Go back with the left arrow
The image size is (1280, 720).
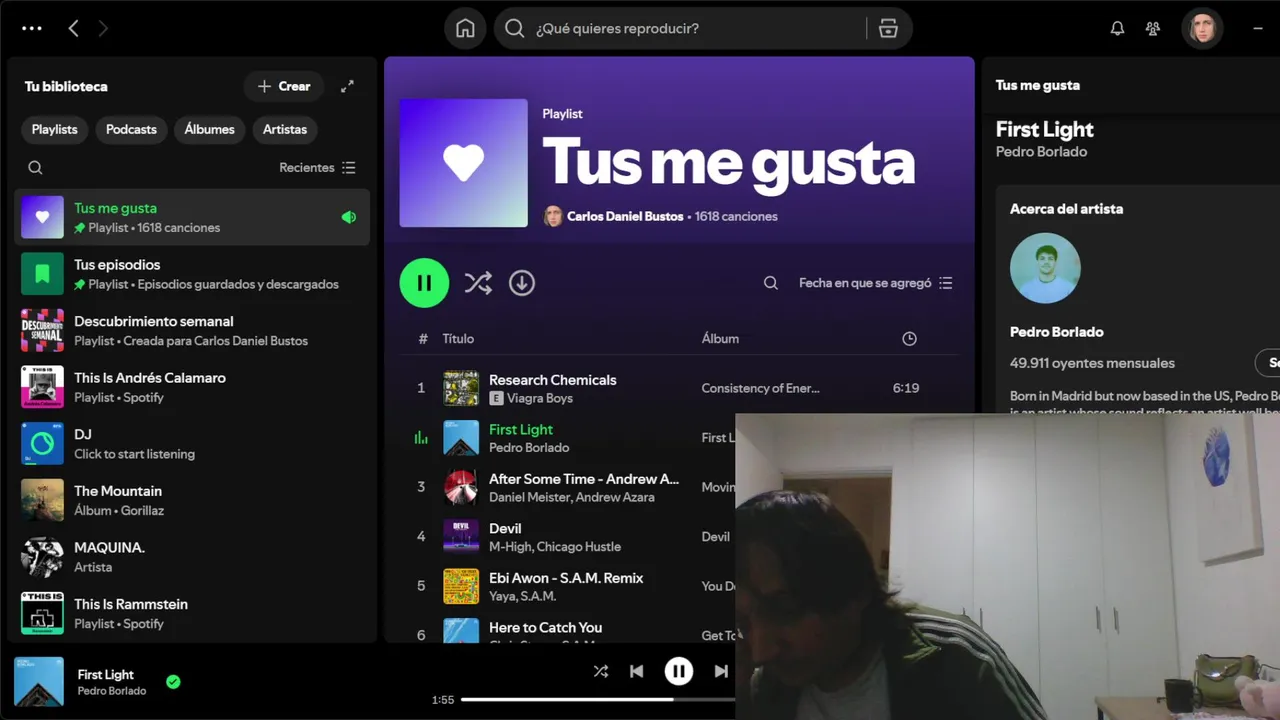73,29
